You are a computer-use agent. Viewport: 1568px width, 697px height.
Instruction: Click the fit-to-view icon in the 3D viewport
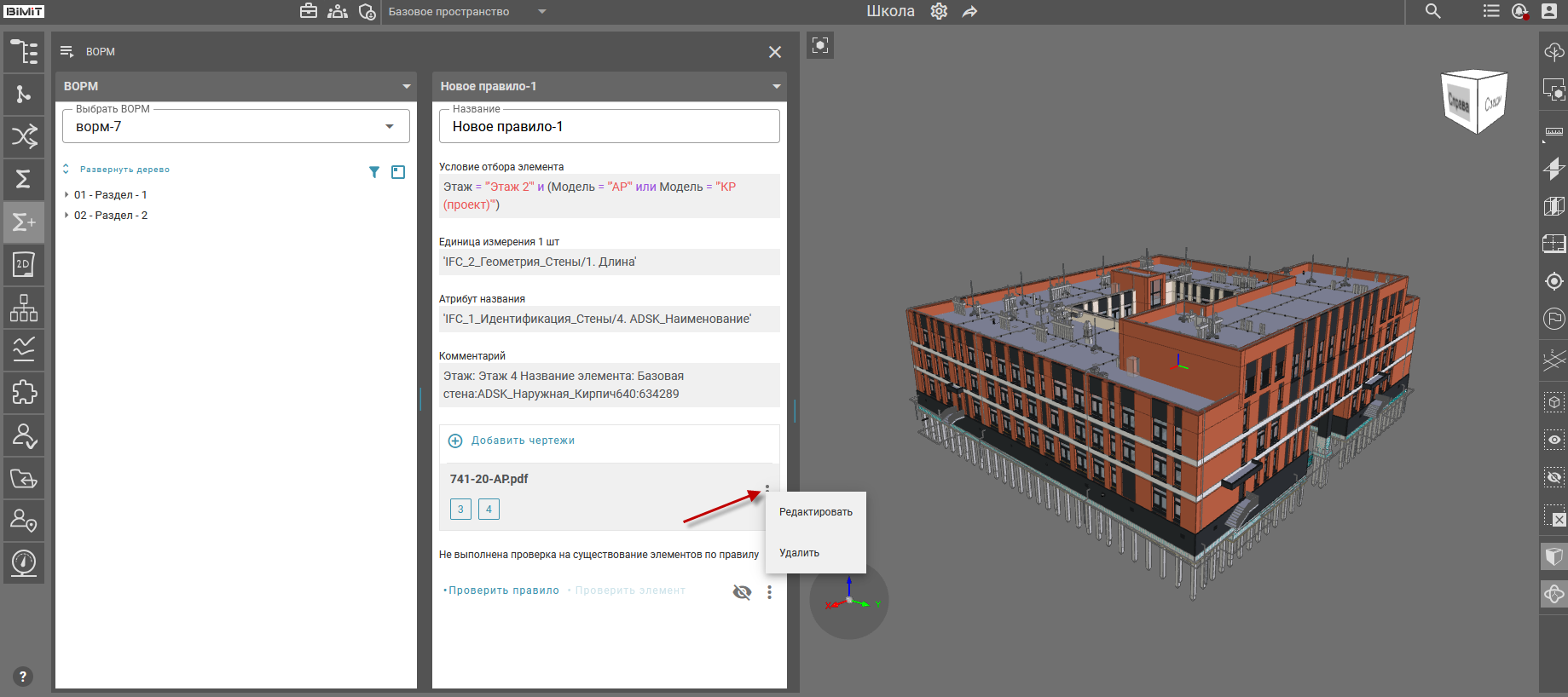pyautogui.click(x=820, y=45)
